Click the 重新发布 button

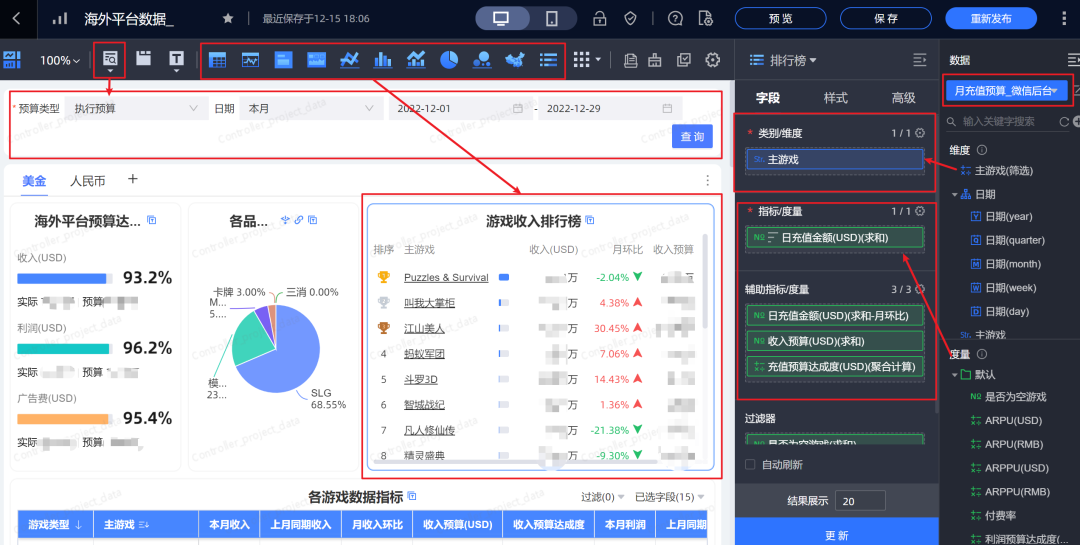click(990, 19)
